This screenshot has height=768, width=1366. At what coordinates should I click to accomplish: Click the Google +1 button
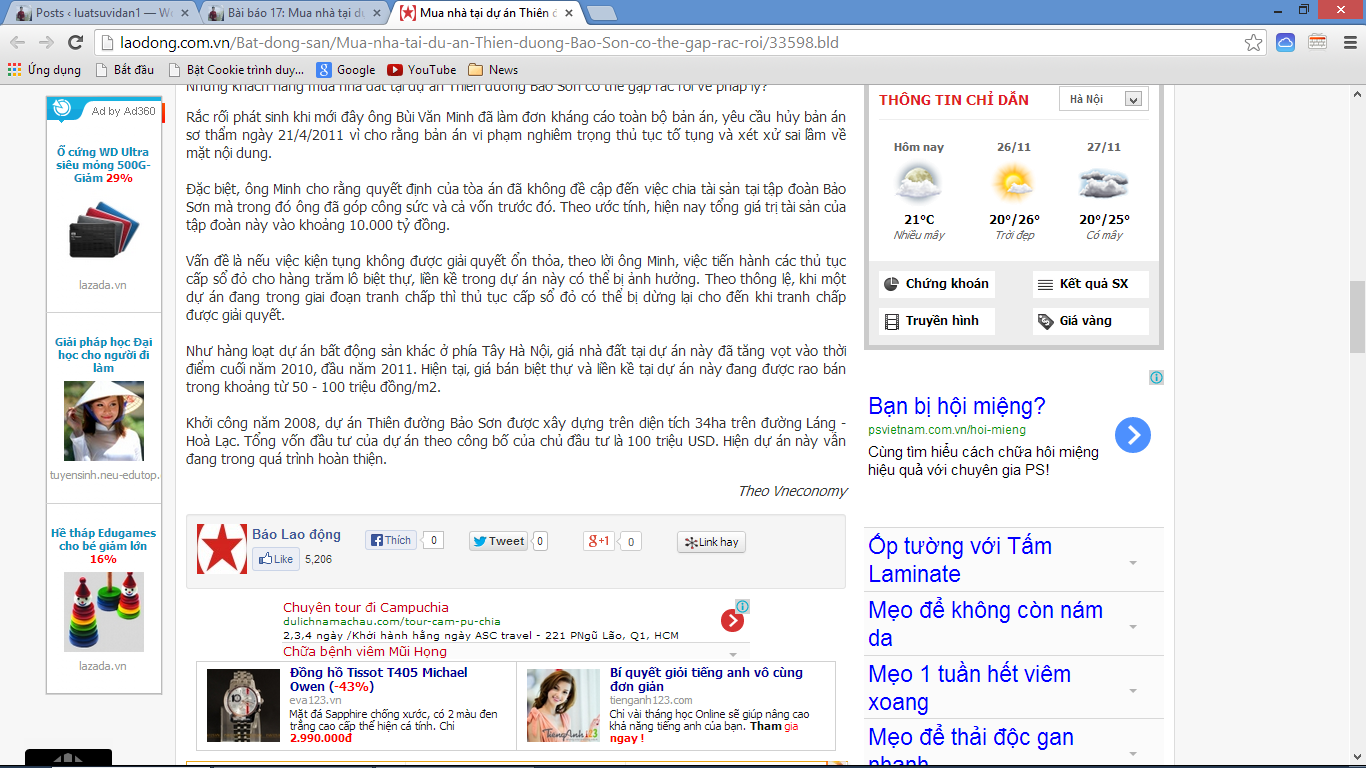click(599, 541)
